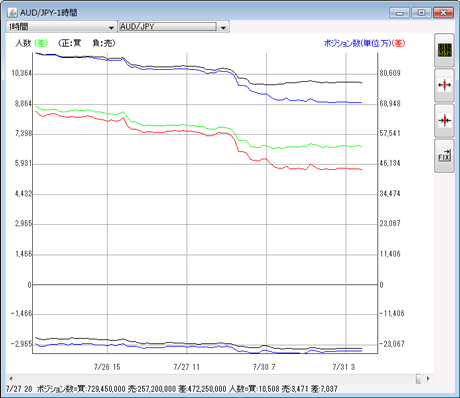This screenshot has height=398, width=460.
Task: Click the horizontal scrollbar right arrow
Action: point(428,379)
